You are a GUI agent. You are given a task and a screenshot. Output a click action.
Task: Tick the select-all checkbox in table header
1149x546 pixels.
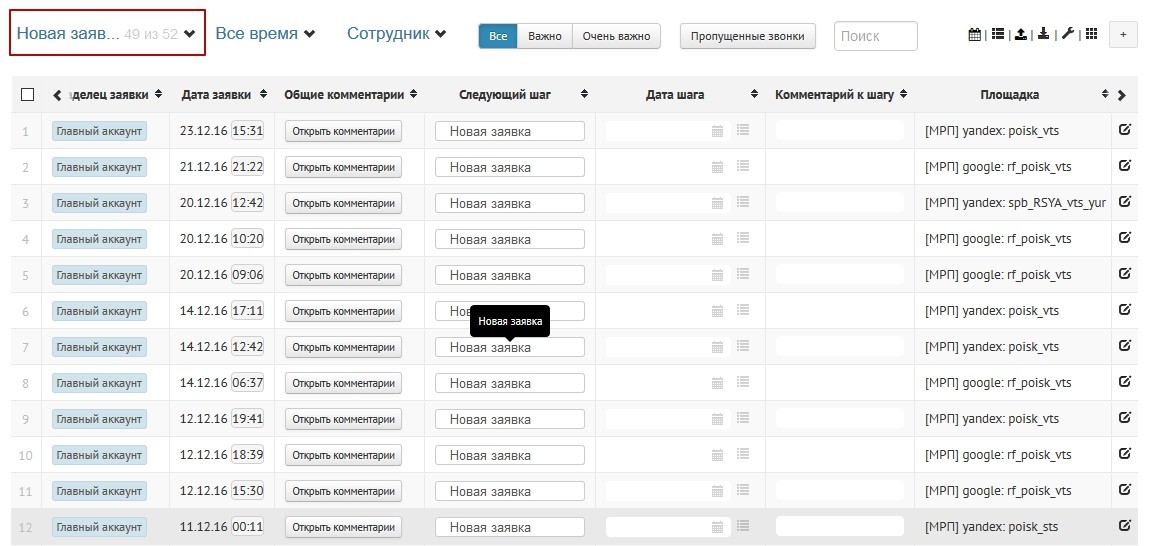pos(28,95)
